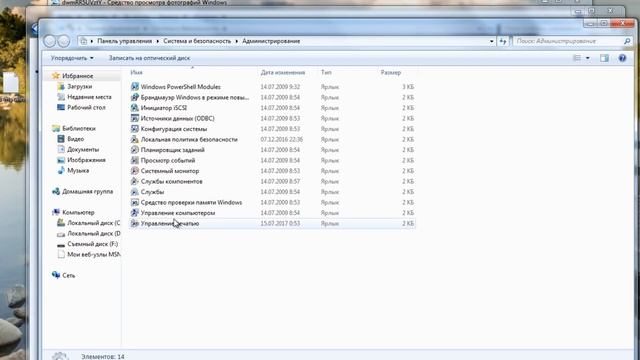Click Записать на оптический диск button
Screen dimensions: 640x360
point(149,58)
